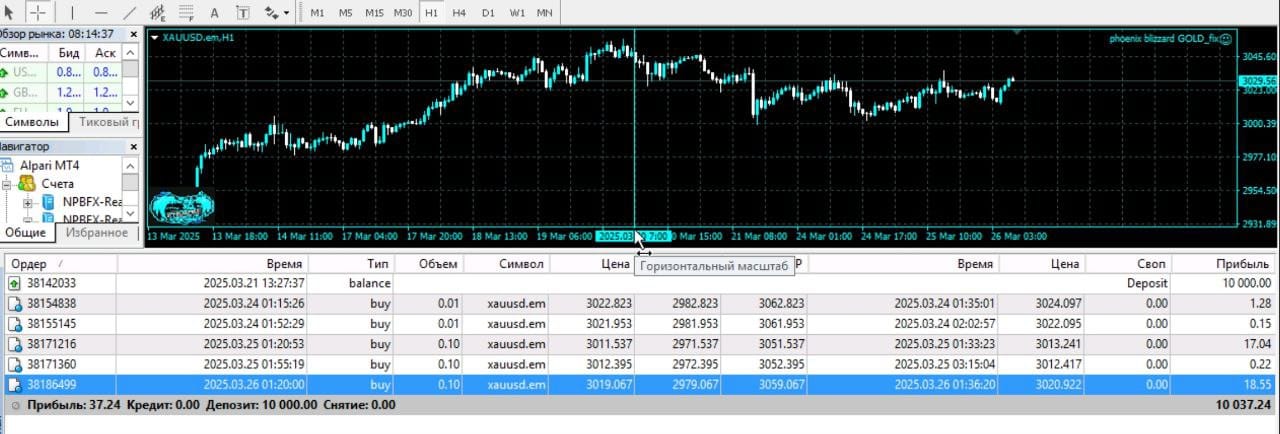Switch chart to M15 timeframe
1280x434 pixels.
pos(374,13)
